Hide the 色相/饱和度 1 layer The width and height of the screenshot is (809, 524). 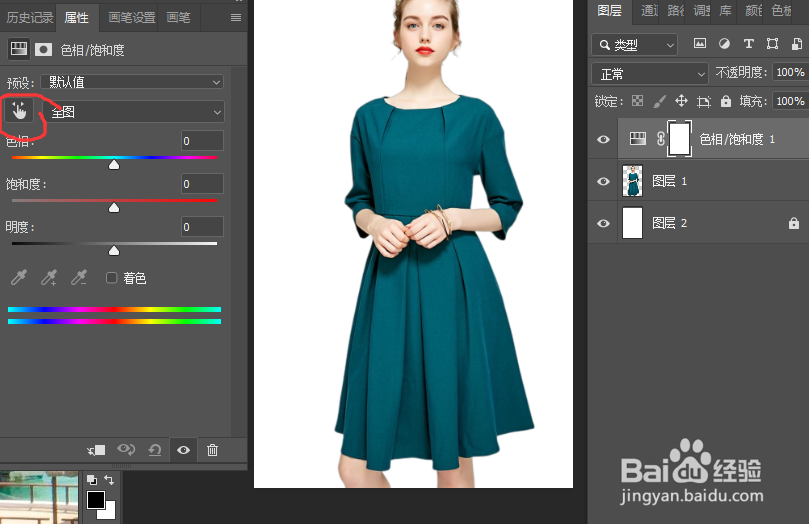(x=603, y=139)
